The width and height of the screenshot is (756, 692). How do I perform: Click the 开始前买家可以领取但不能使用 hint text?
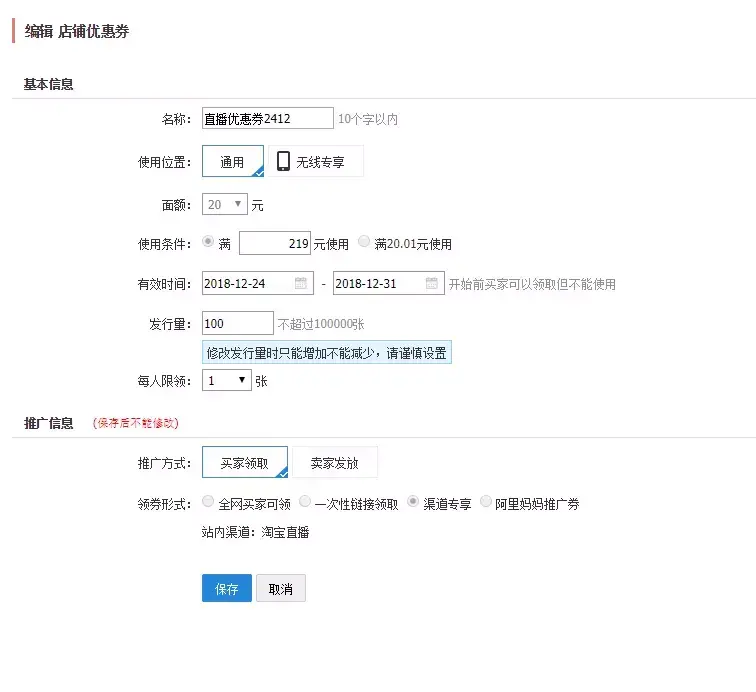point(532,284)
